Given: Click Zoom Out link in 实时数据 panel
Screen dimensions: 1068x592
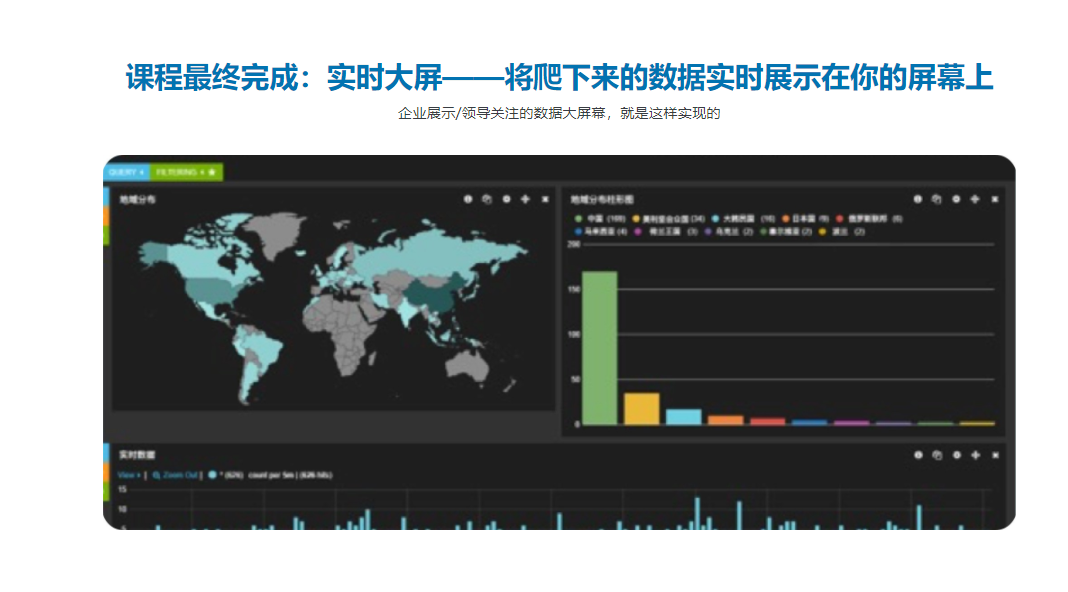Looking at the screenshot, I should point(176,475).
